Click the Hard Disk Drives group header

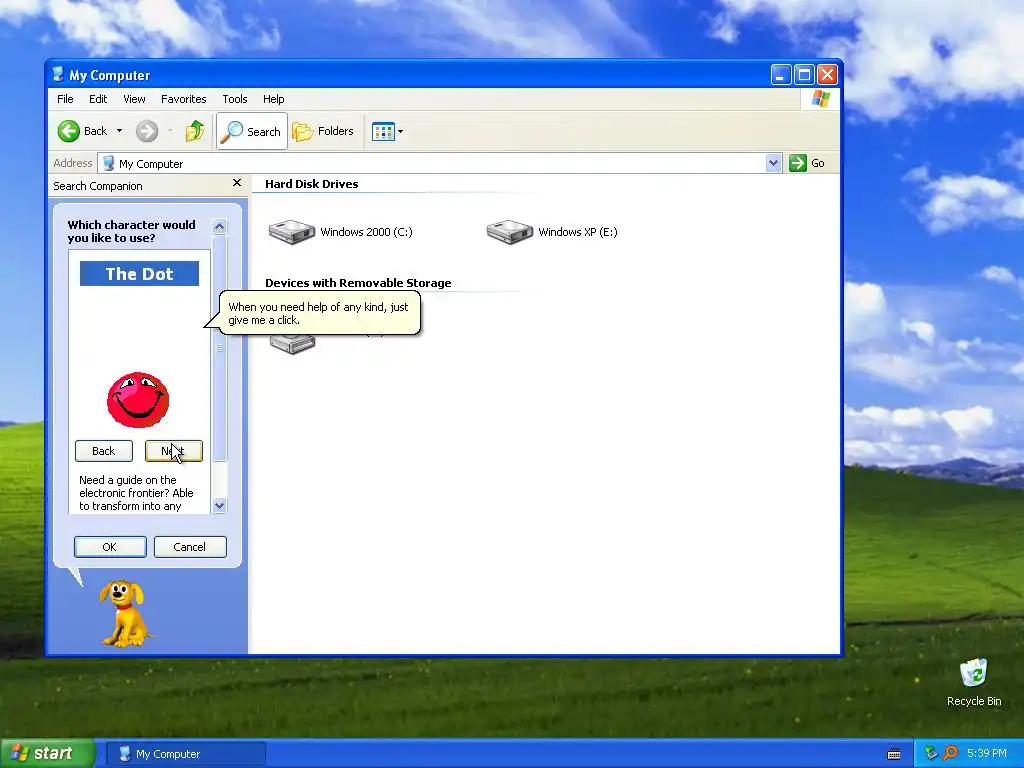click(312, 184)
